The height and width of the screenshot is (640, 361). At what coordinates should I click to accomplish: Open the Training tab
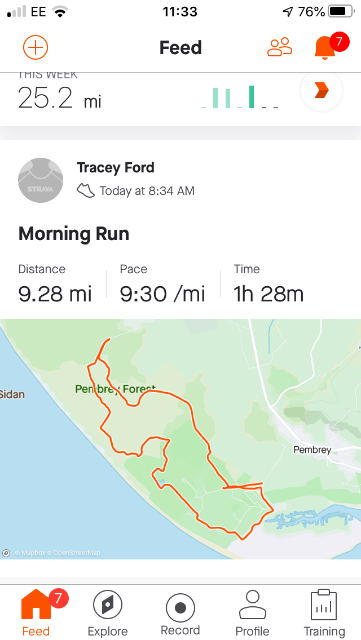point(324,613)
